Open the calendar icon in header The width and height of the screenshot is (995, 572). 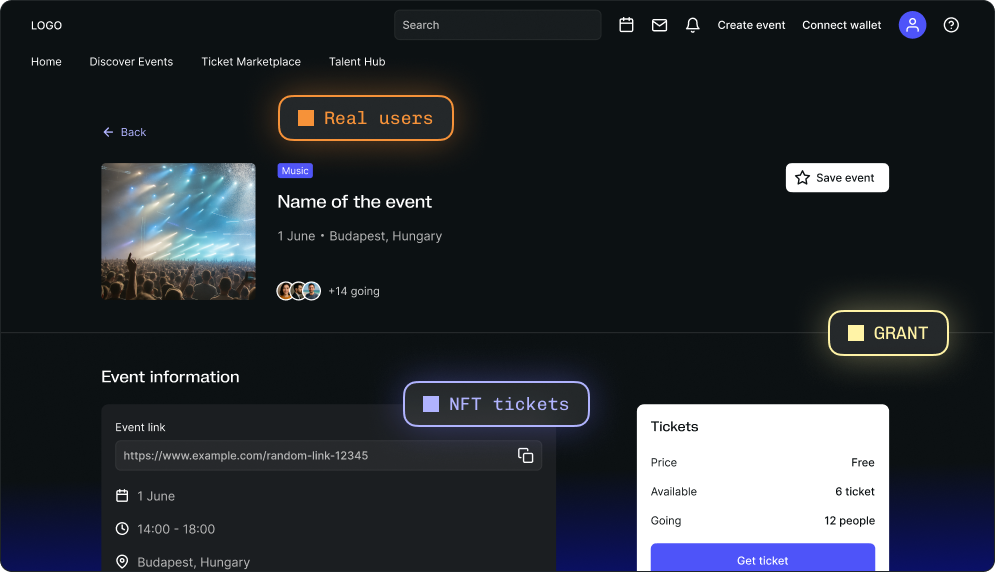[626, 25]
